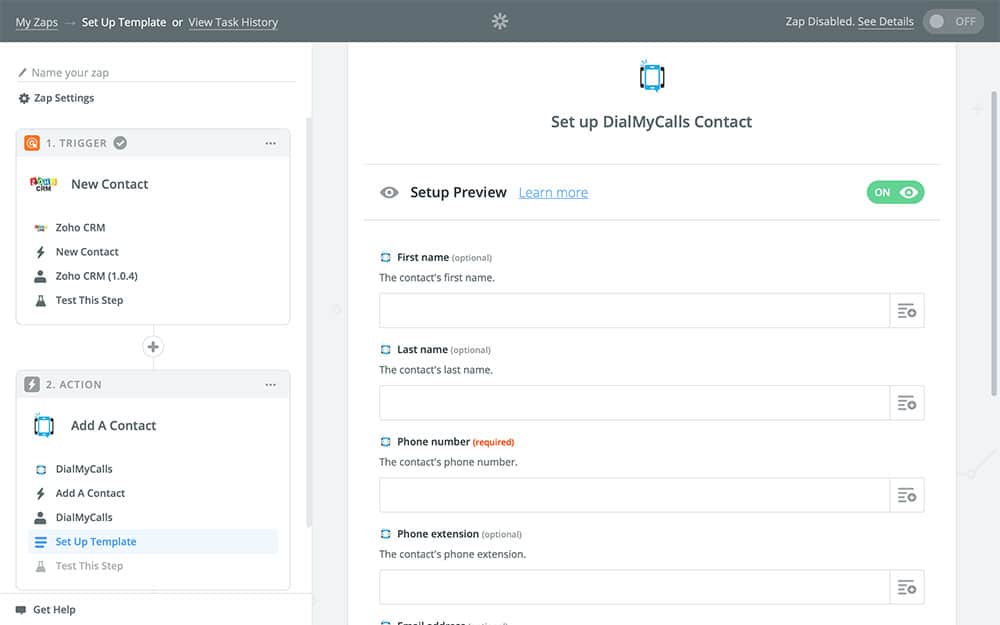Click the insert-field icon for First name
Screen dimensions: 1000x625
(907, 311)
